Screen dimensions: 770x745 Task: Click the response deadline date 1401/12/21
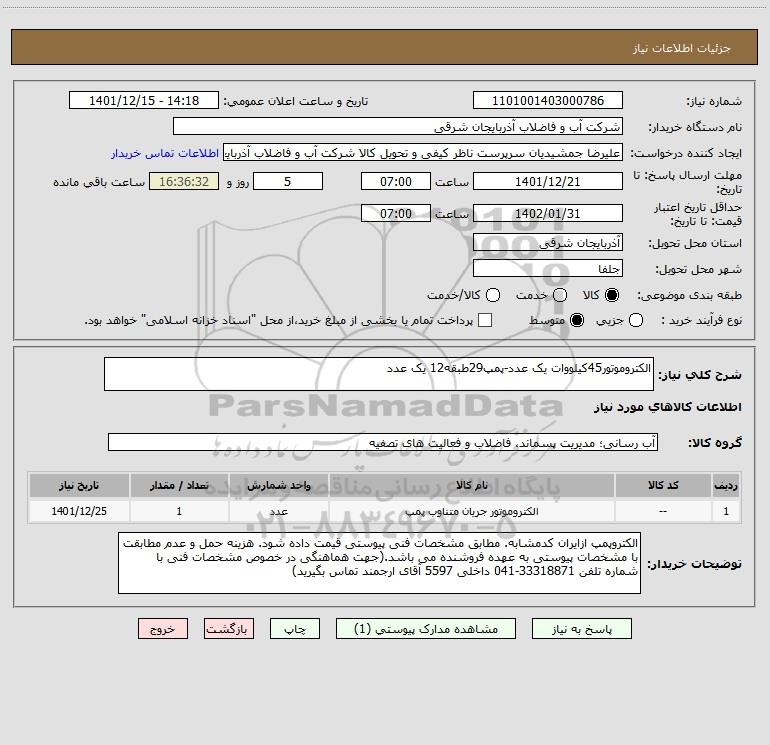548,181
